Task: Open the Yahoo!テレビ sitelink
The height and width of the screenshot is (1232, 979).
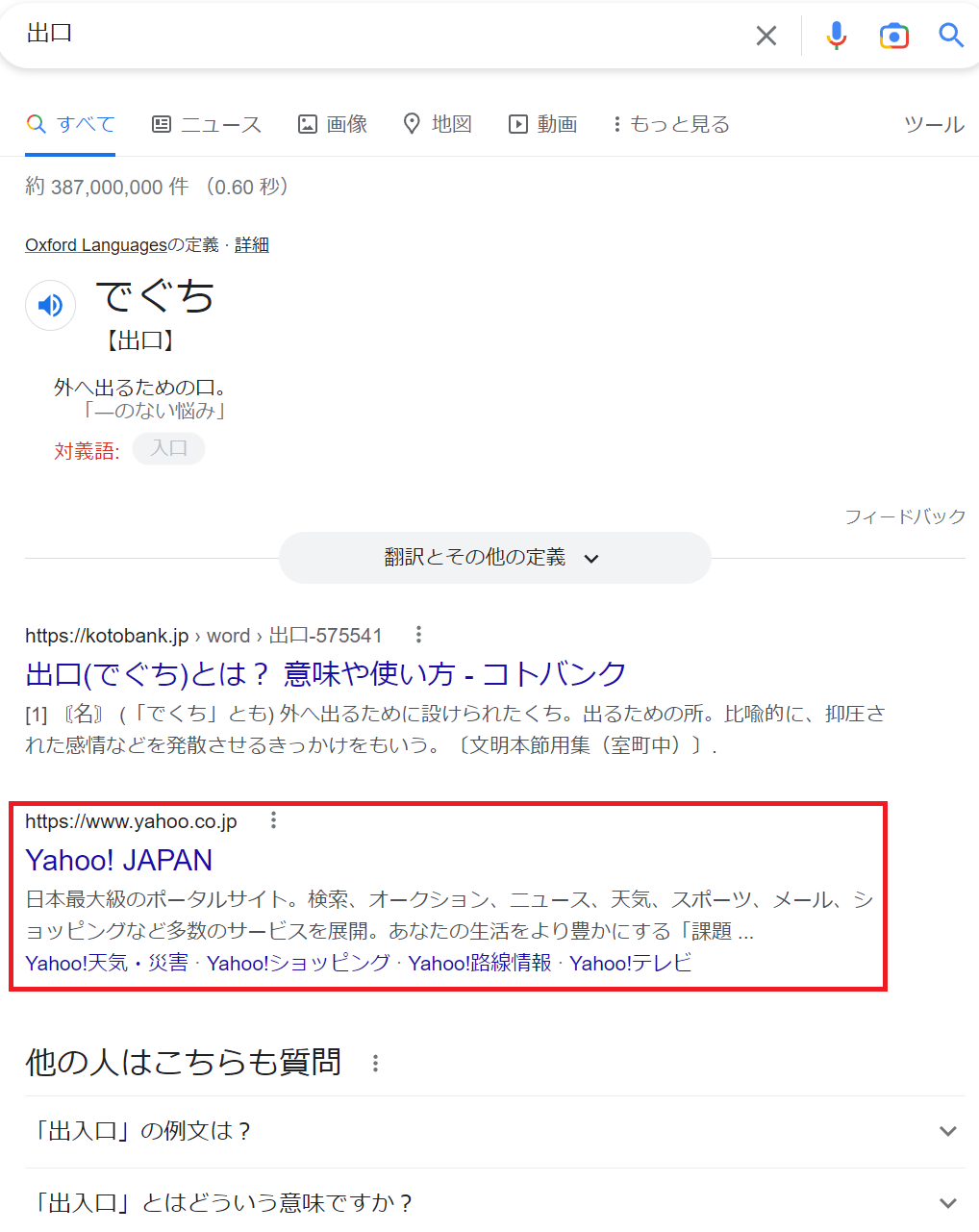Action: point(631,963)
